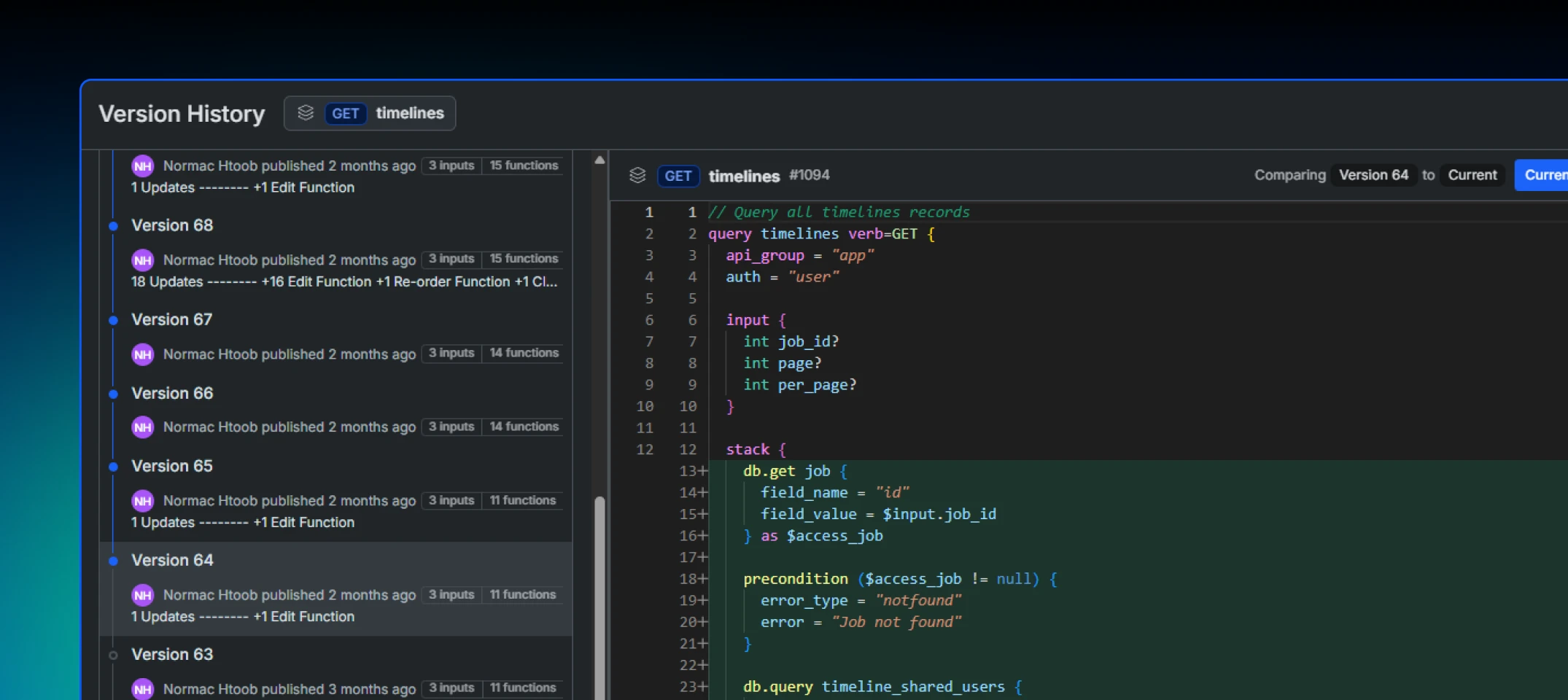Click the stack icon in the Version History header pill
The height and width of the screenshot is (700, 1568).
(x=306, y=113)
